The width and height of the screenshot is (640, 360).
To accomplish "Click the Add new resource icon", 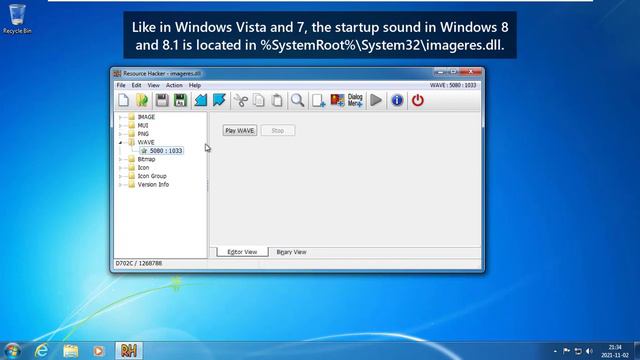I will pos(318,100).
